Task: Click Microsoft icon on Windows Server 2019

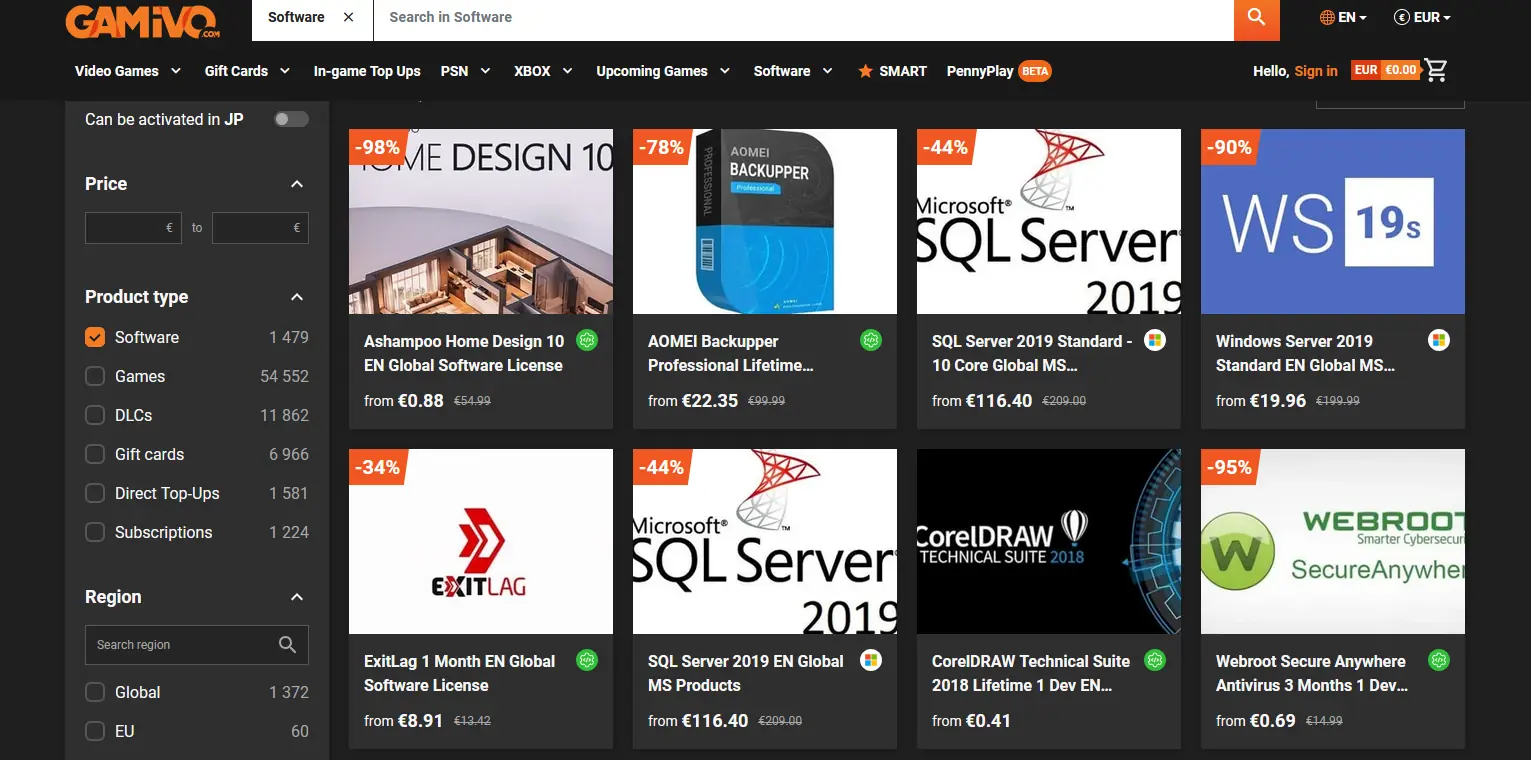Action: 1439,341
